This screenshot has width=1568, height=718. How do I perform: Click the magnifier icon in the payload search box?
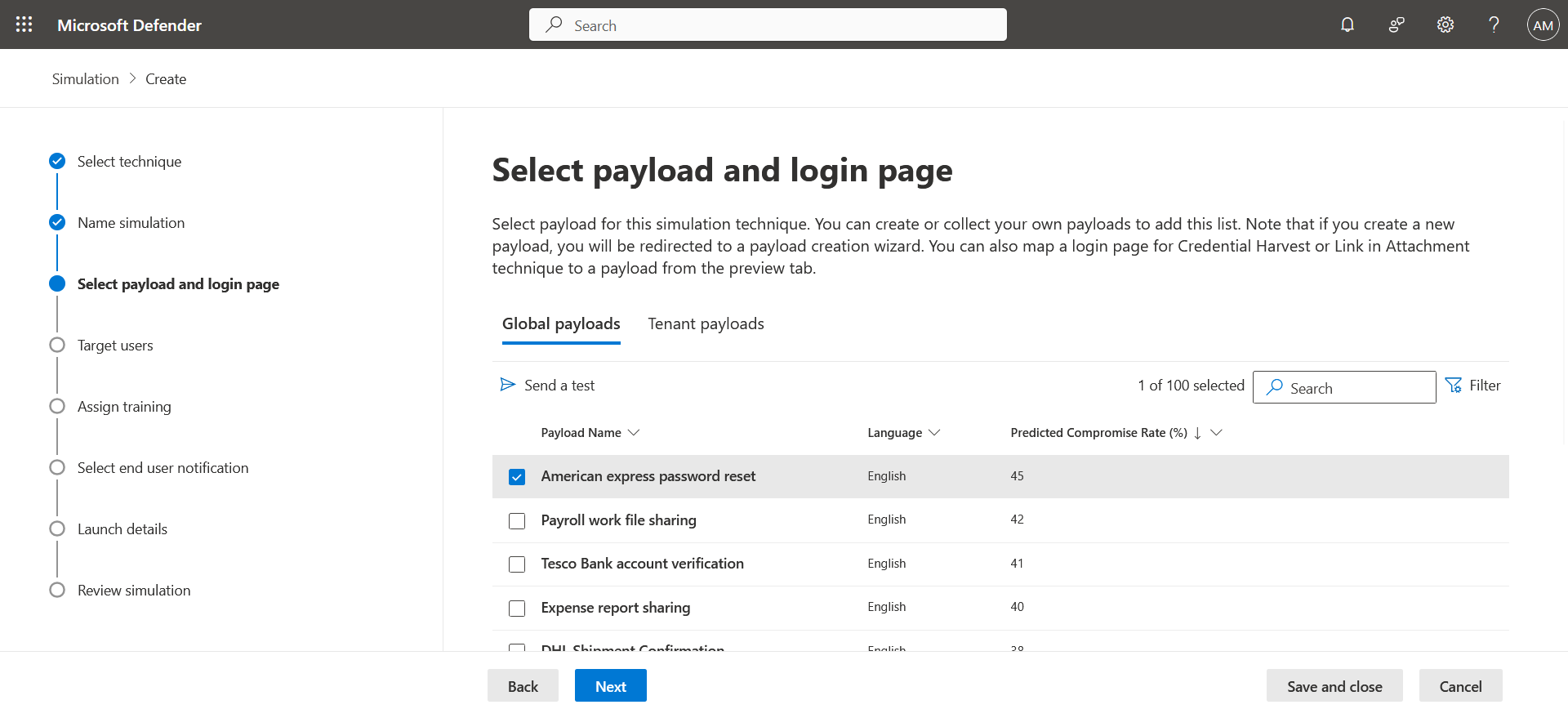(1275, 387)
